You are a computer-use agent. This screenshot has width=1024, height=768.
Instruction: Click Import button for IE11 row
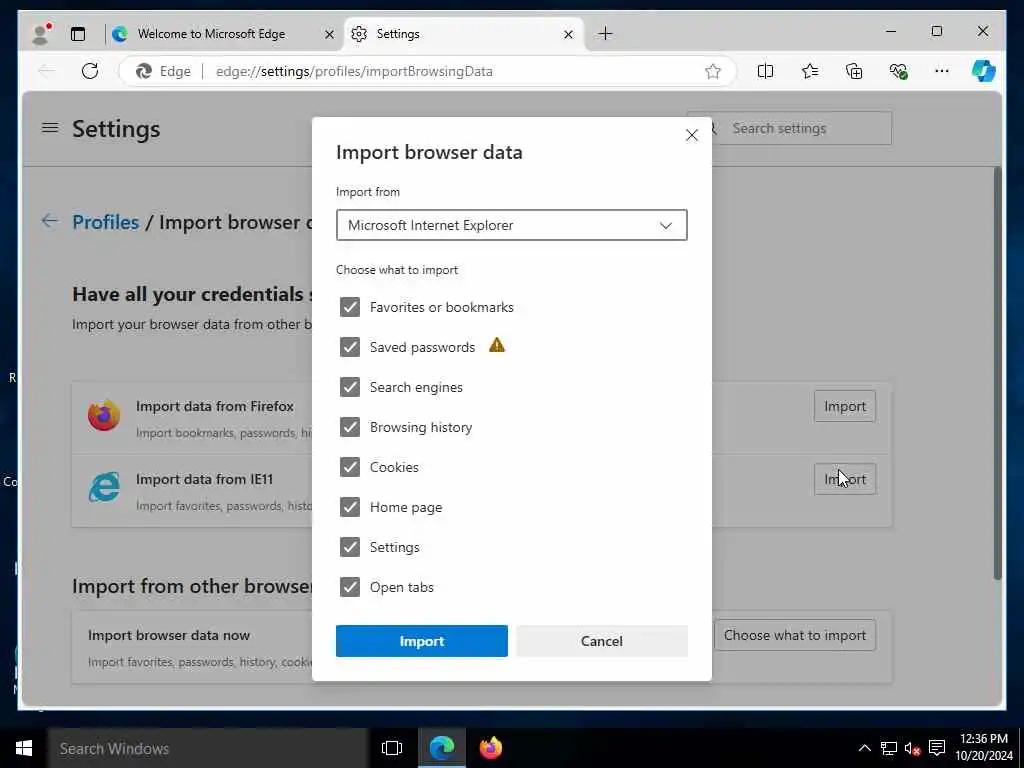(x=844, y=479)
